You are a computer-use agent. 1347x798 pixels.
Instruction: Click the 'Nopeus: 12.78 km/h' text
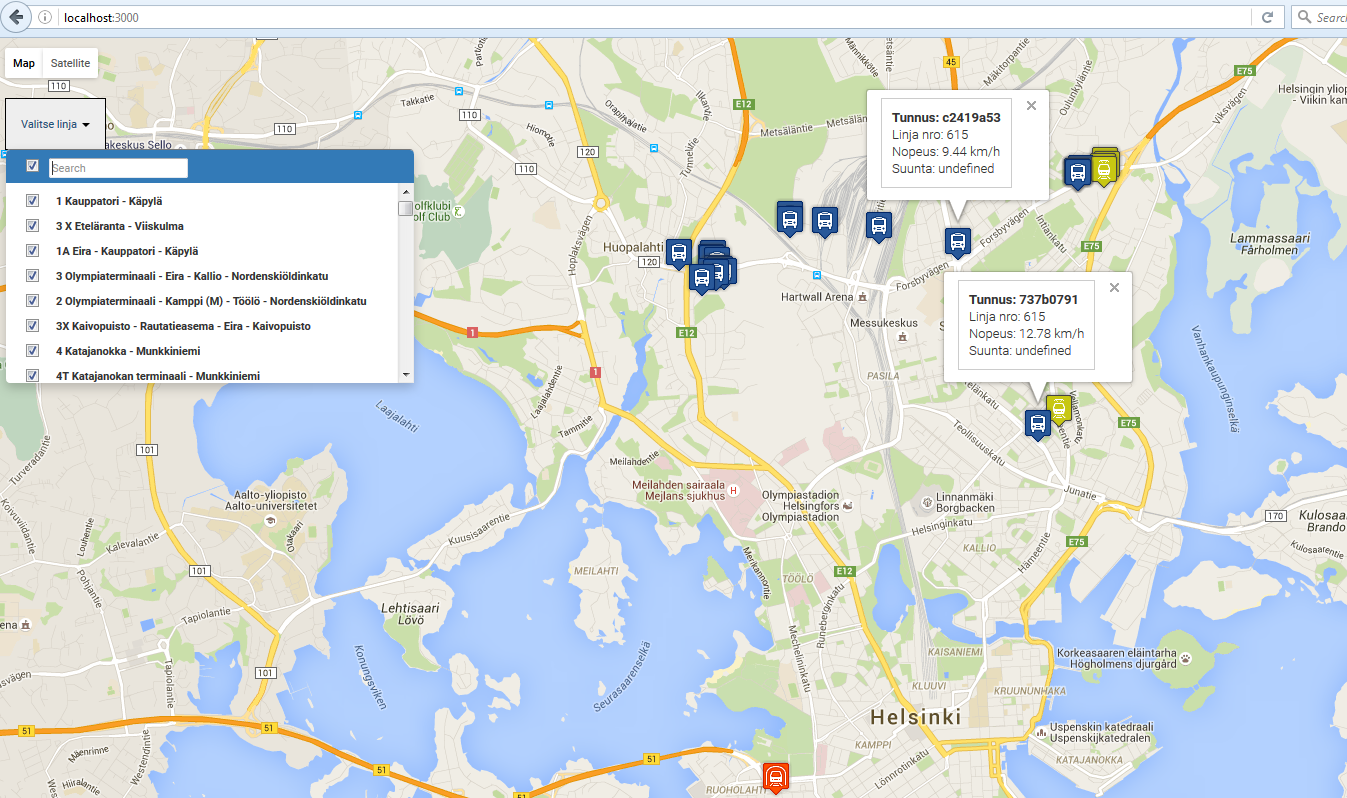pos(1026,333)
